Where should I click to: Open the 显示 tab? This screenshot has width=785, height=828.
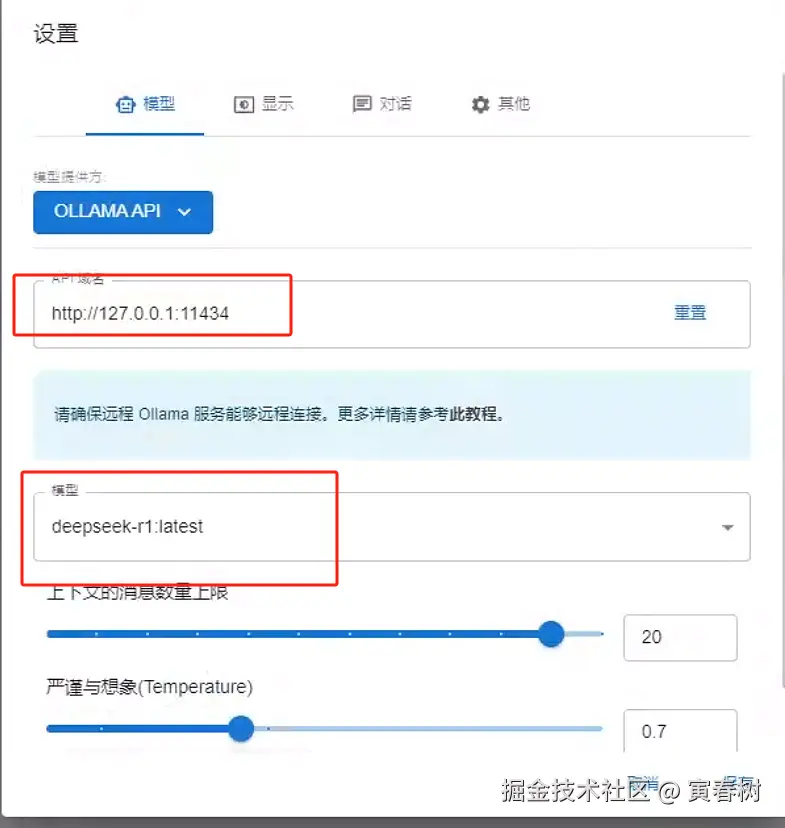pyautogui.click(x=263, y=105)
